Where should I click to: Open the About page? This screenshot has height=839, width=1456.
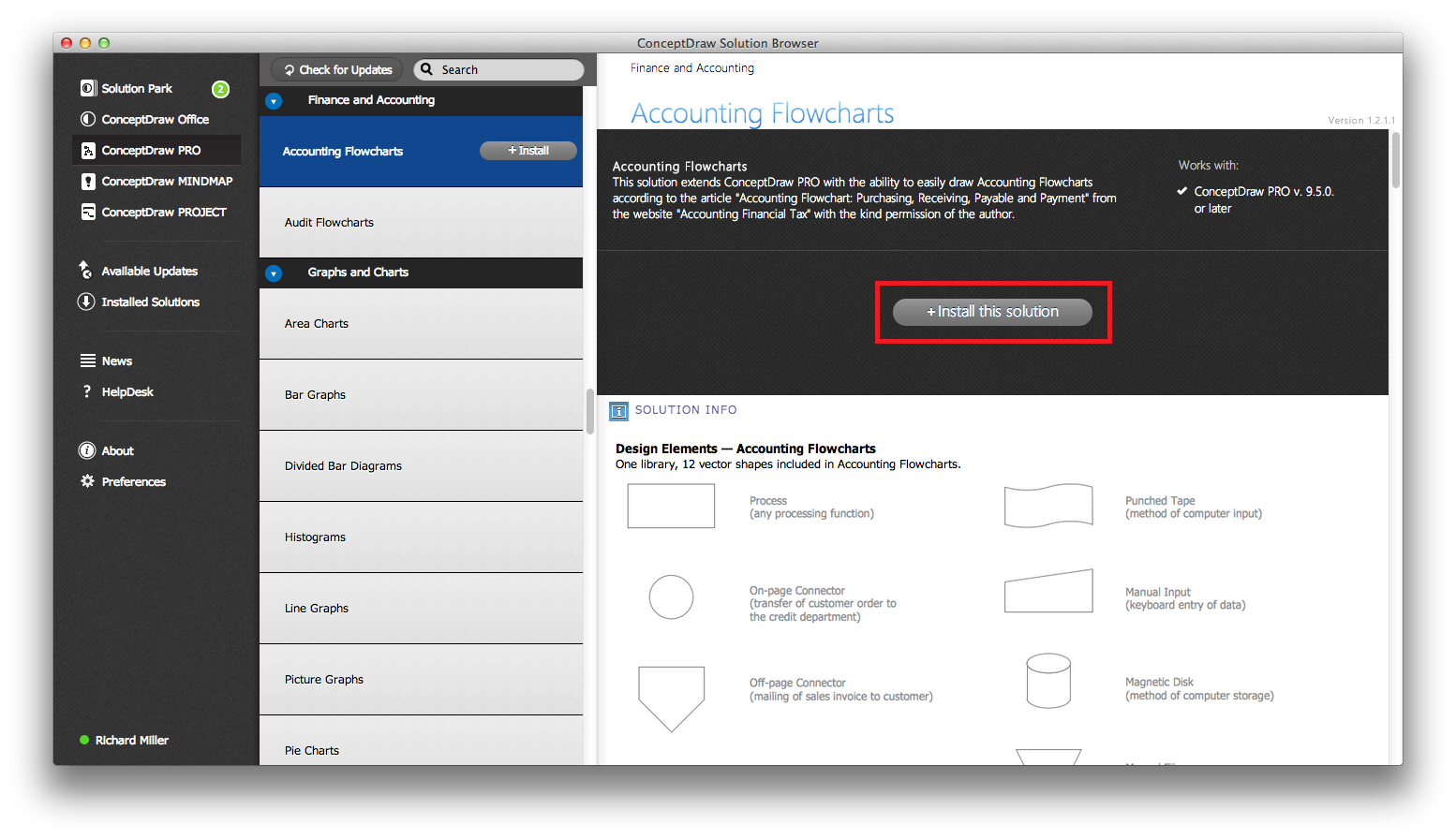(x=118, y=450)
